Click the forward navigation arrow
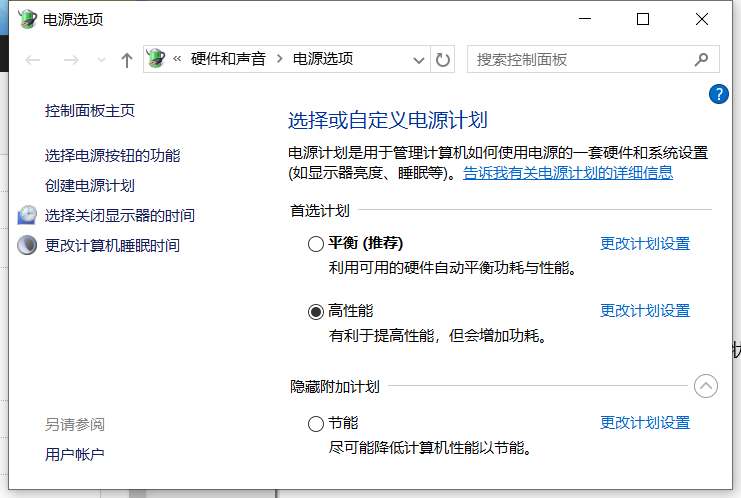This screenshot has height=498, width=741. [71, 60]
